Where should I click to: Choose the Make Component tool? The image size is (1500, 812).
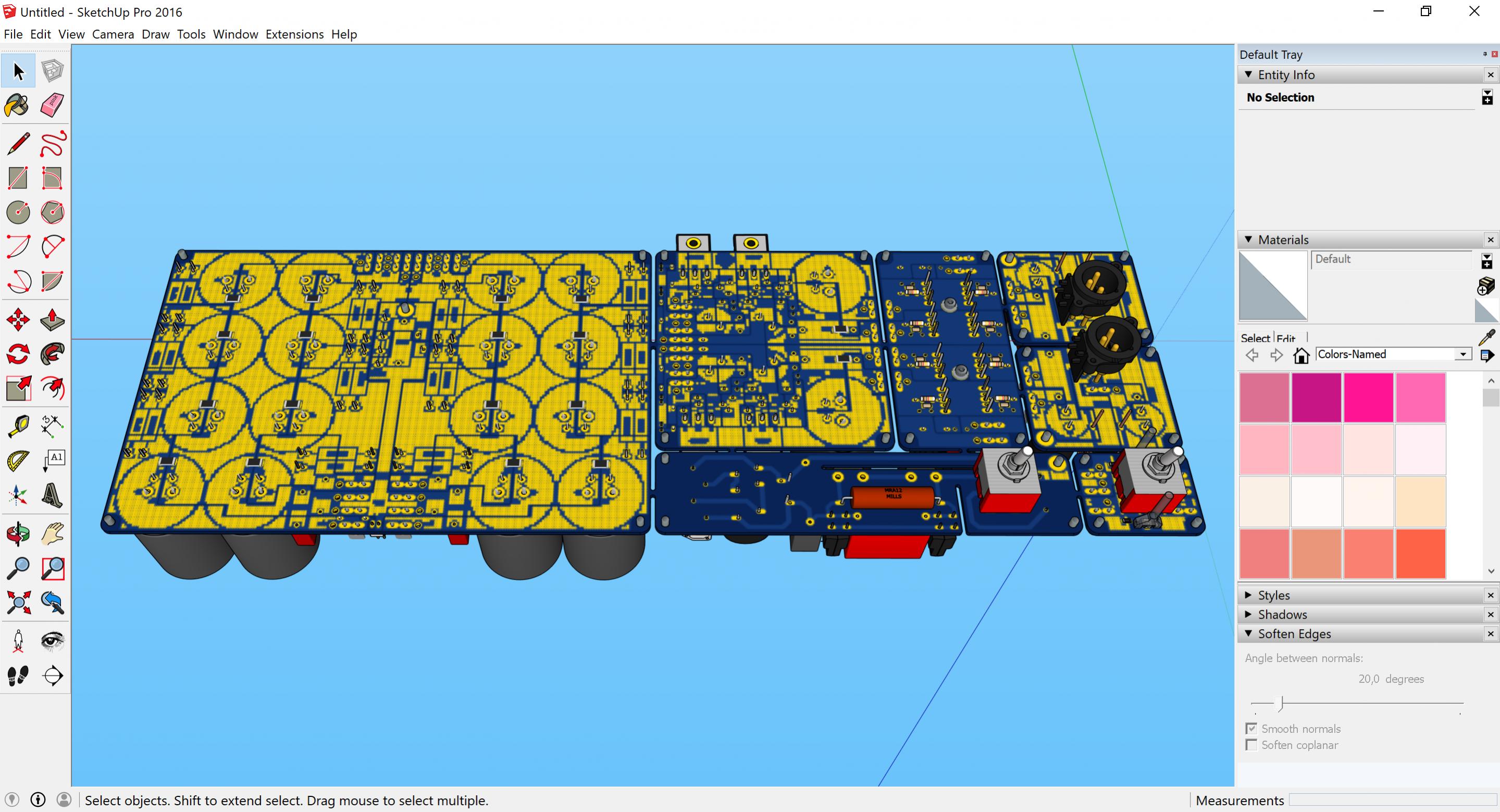point(53,71)
